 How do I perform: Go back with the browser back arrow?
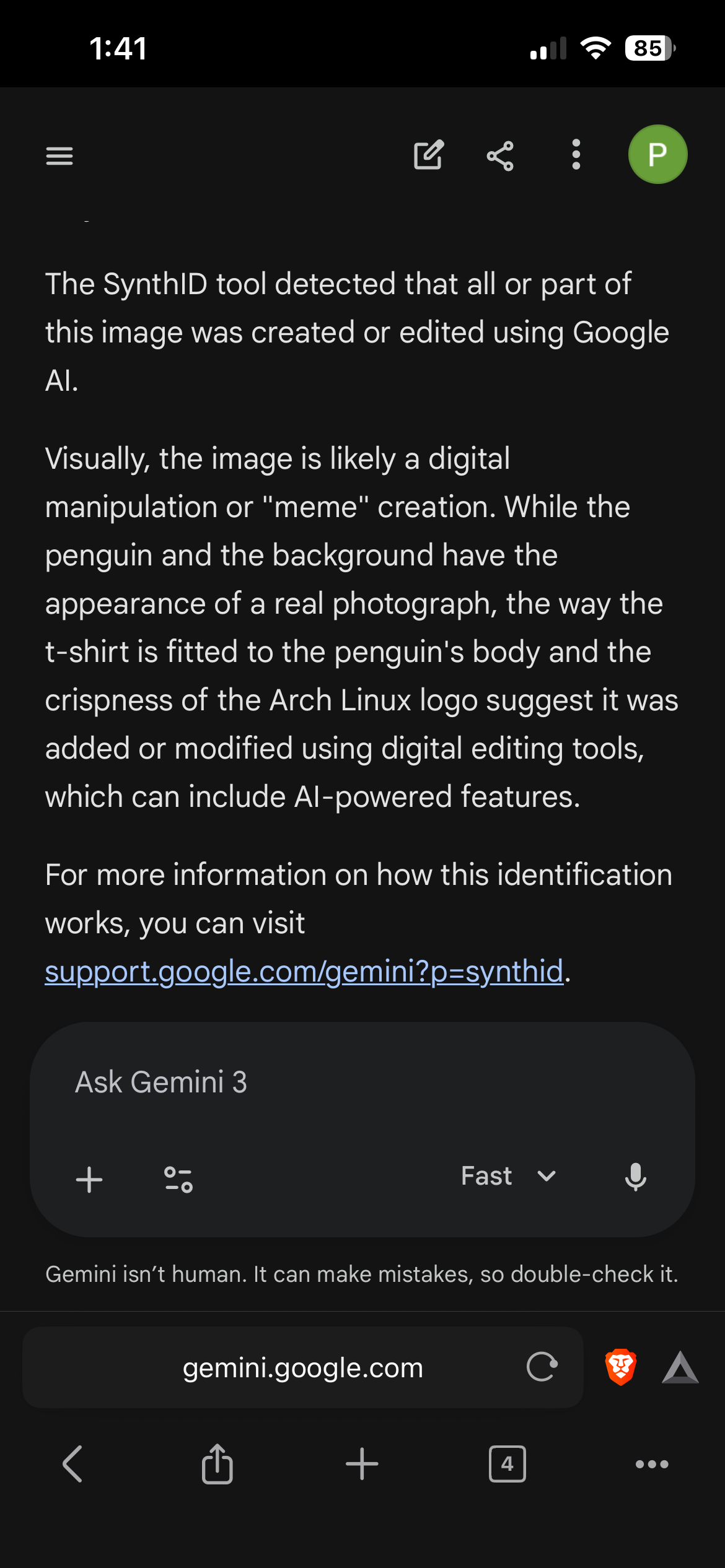point(72,1464)
